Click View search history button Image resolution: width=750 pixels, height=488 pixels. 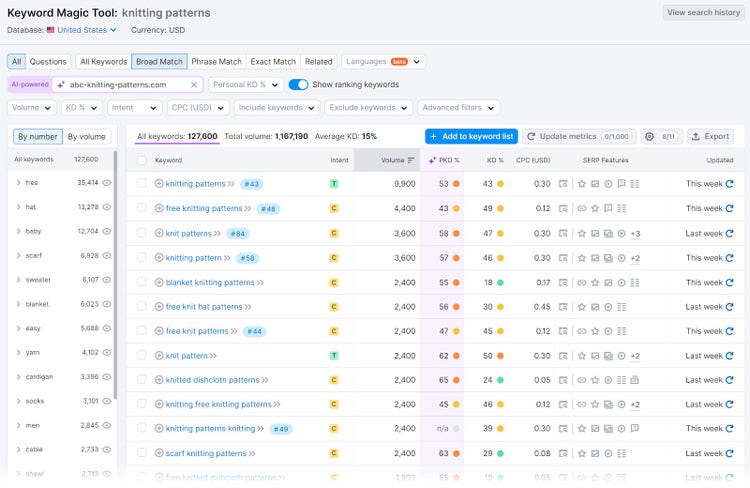point(703,13)
